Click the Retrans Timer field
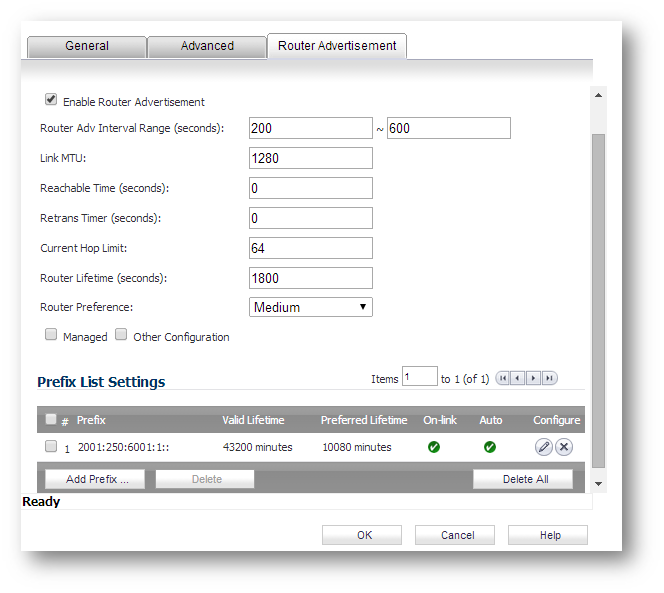The image size is (664, 593). 311,218
